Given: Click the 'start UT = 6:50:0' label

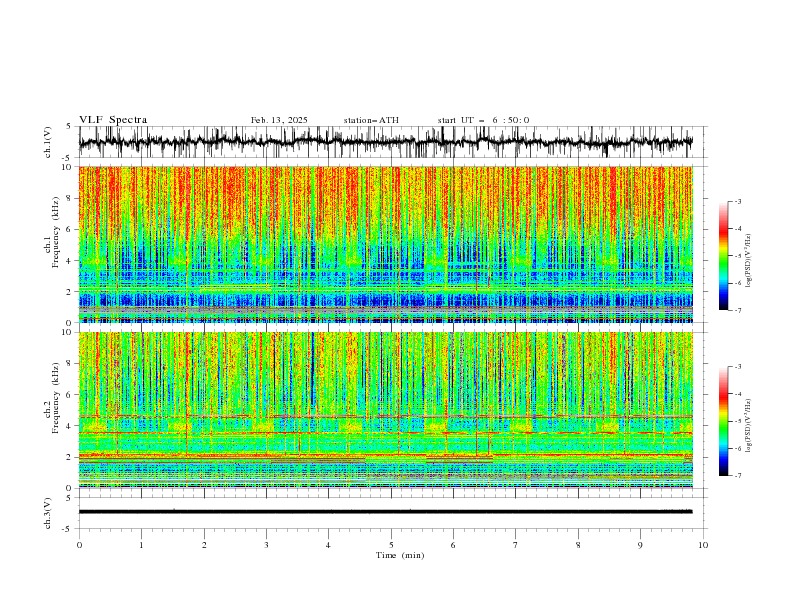Looking at the screenshot, I should pyautogui.click(x=483, y=120).
